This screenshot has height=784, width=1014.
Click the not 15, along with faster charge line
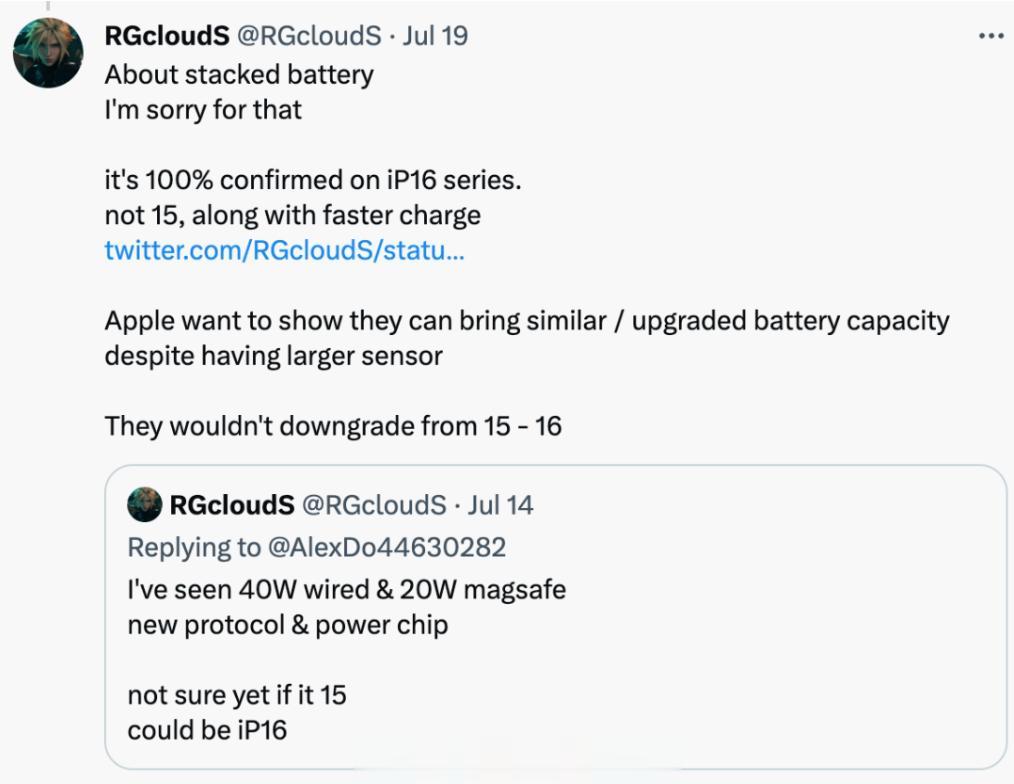point(291,215)
